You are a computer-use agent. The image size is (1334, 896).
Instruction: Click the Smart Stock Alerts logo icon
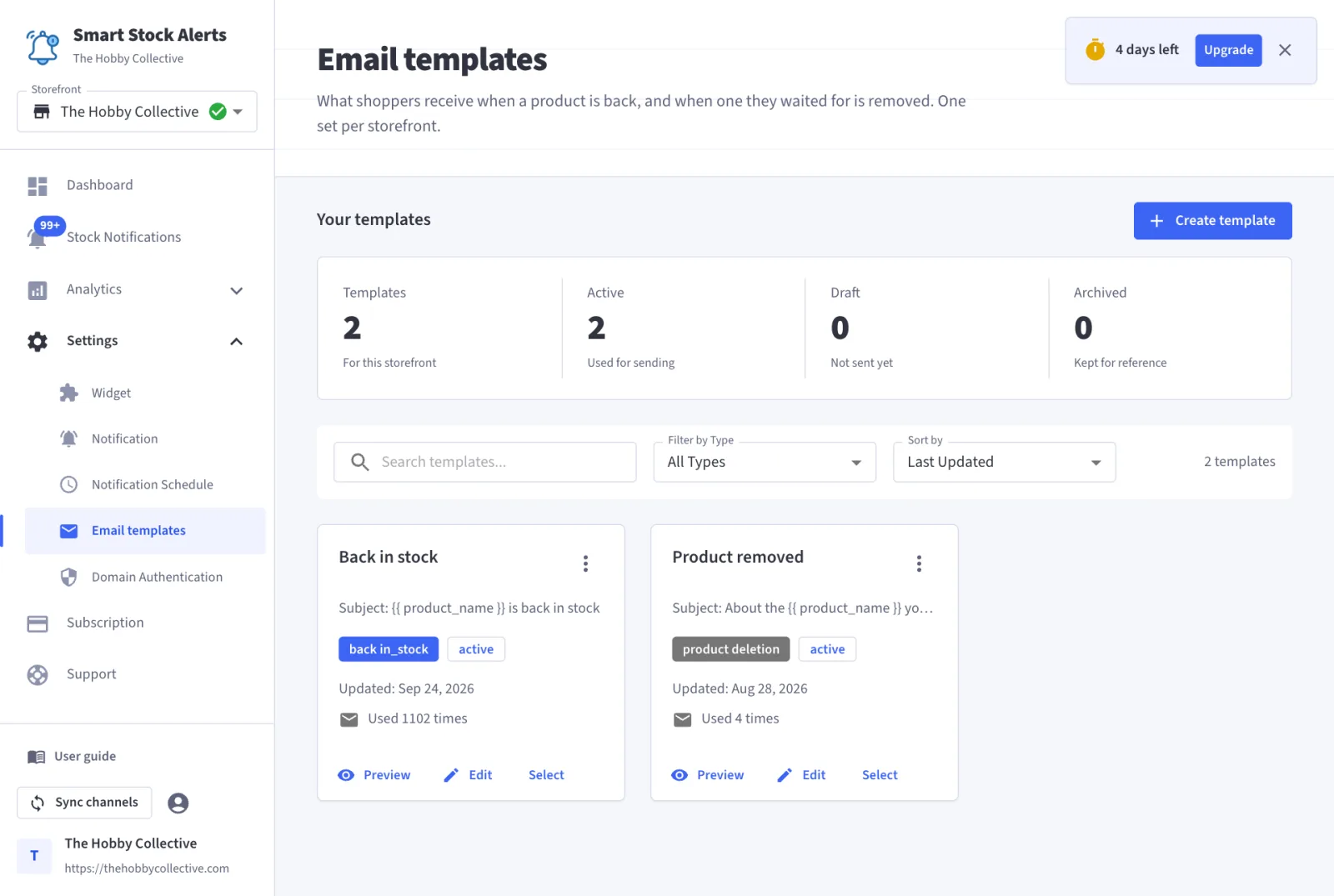(x=43, y=47)
